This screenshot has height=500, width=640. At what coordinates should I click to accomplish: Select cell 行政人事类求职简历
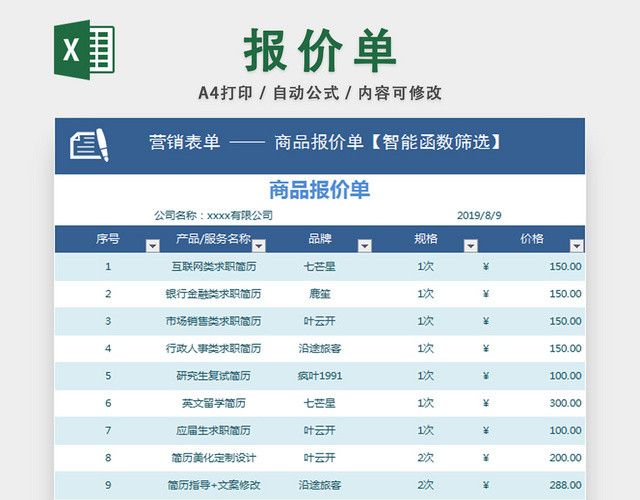(x=213, y=349)
